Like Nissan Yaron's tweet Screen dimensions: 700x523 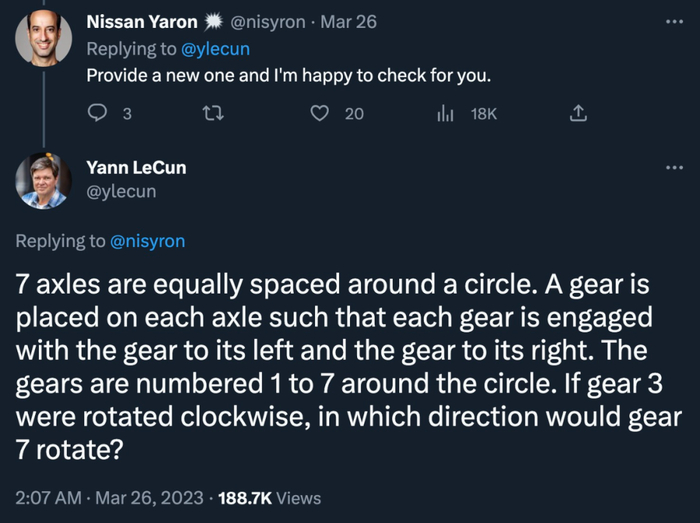(x=320, y=114)
